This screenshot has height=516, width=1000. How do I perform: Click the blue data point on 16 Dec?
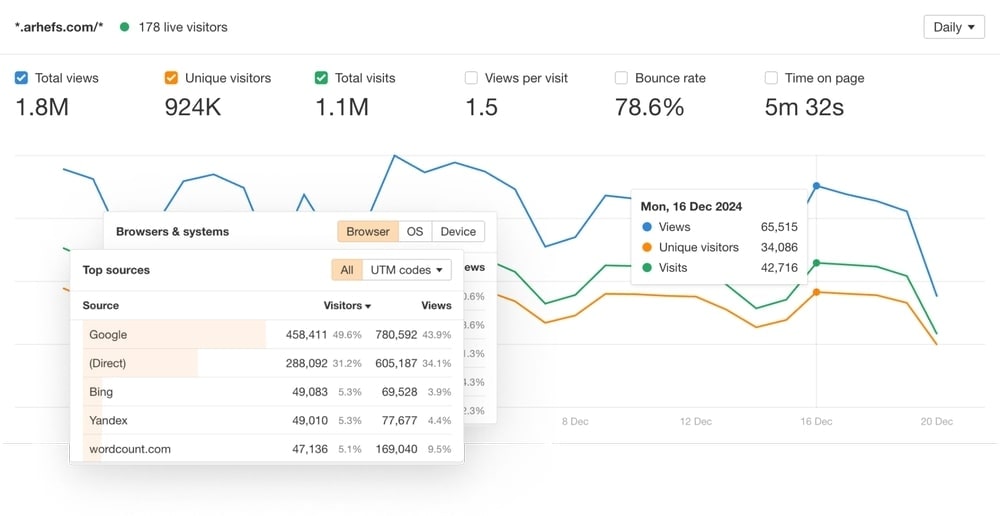[816, 186]
